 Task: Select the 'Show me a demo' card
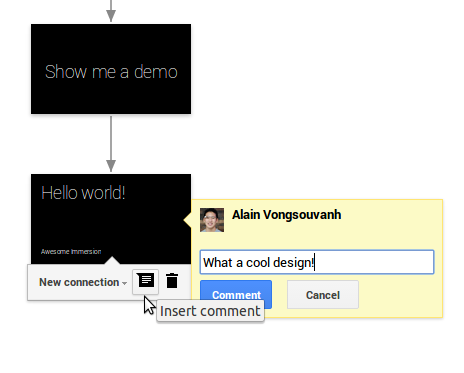(x=111, y=69)
